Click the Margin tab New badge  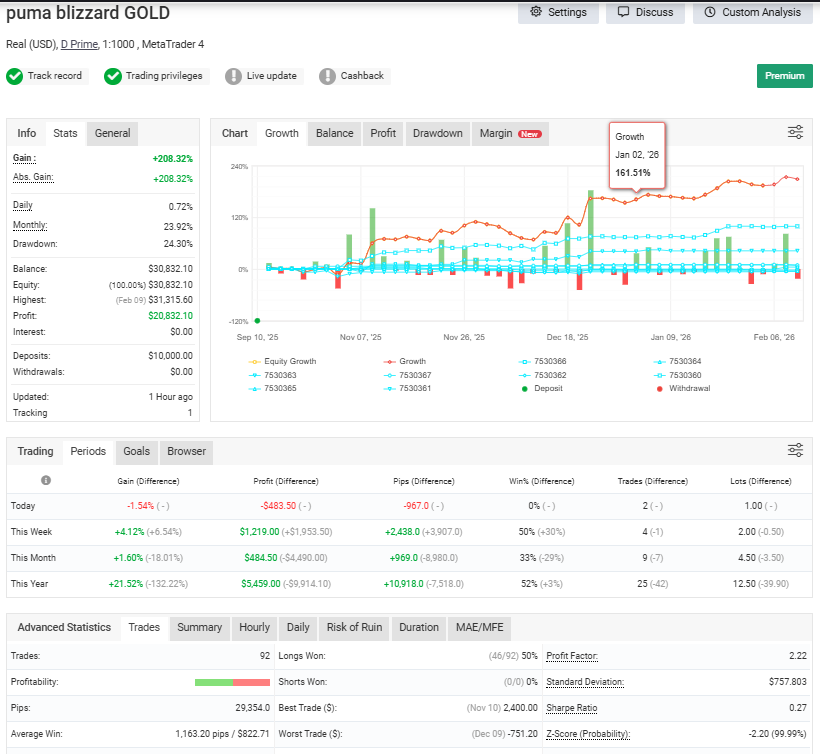pos(529,134)
